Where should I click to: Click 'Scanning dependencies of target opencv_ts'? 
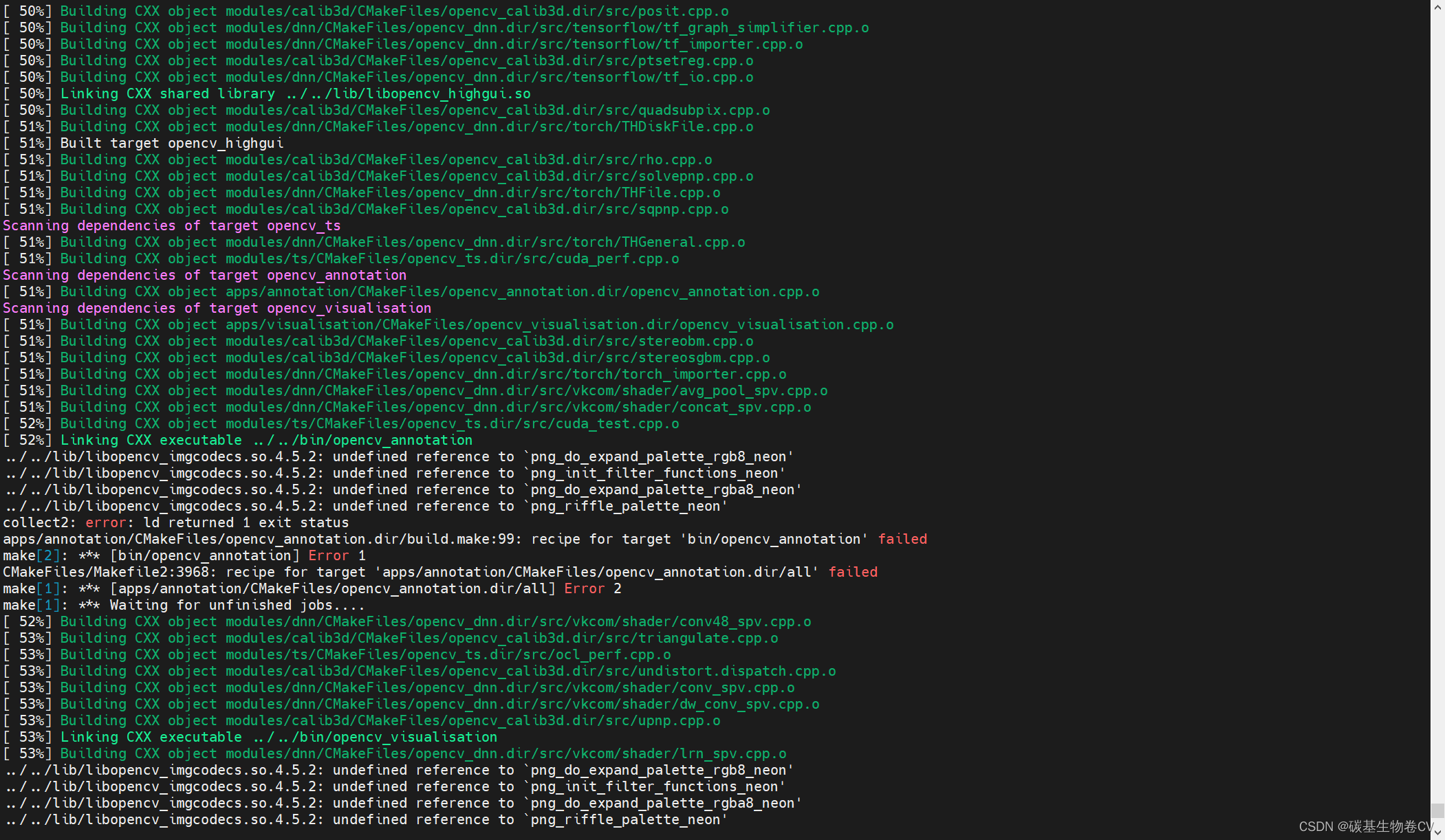tap(172, 225)
